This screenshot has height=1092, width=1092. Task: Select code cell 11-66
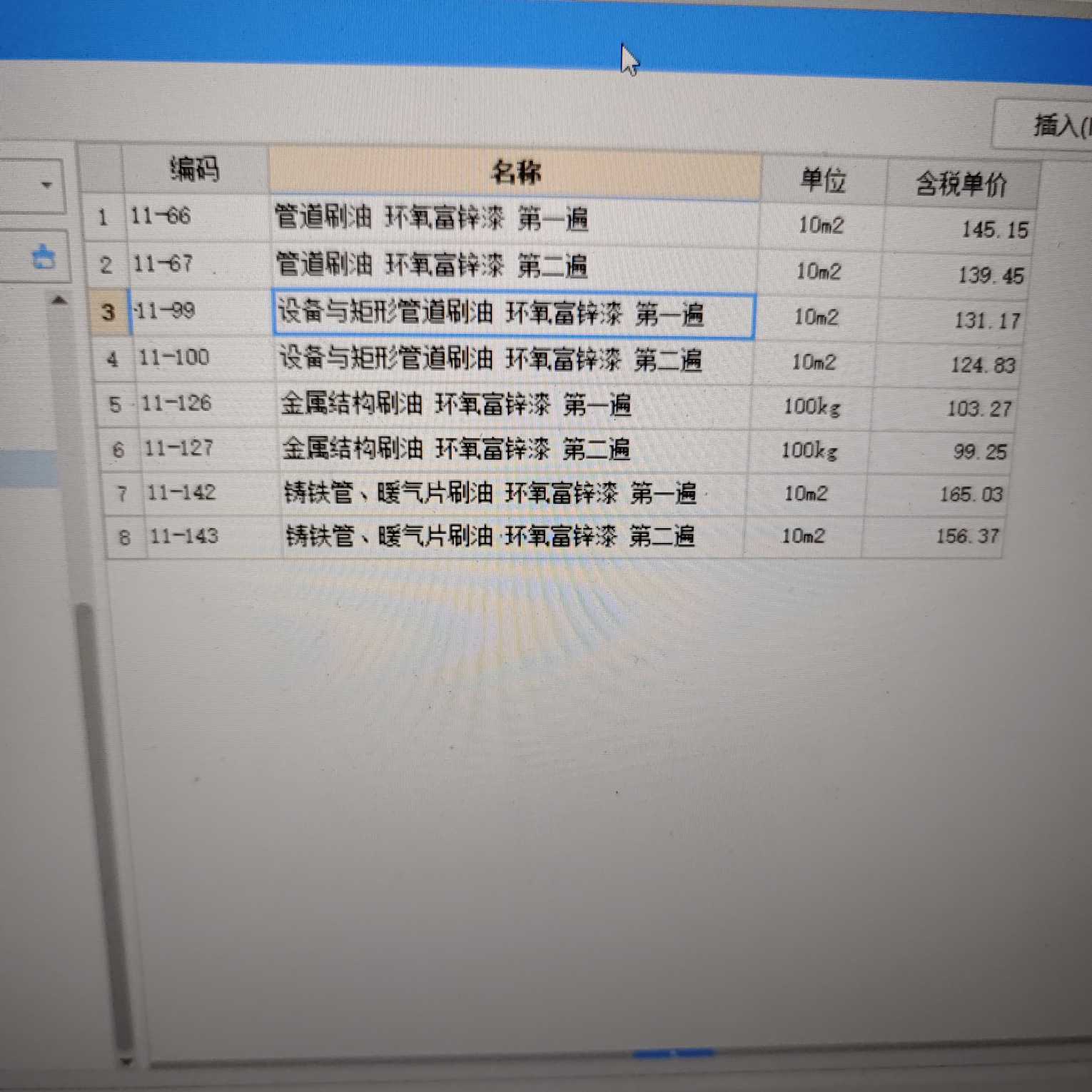(198, 217)
